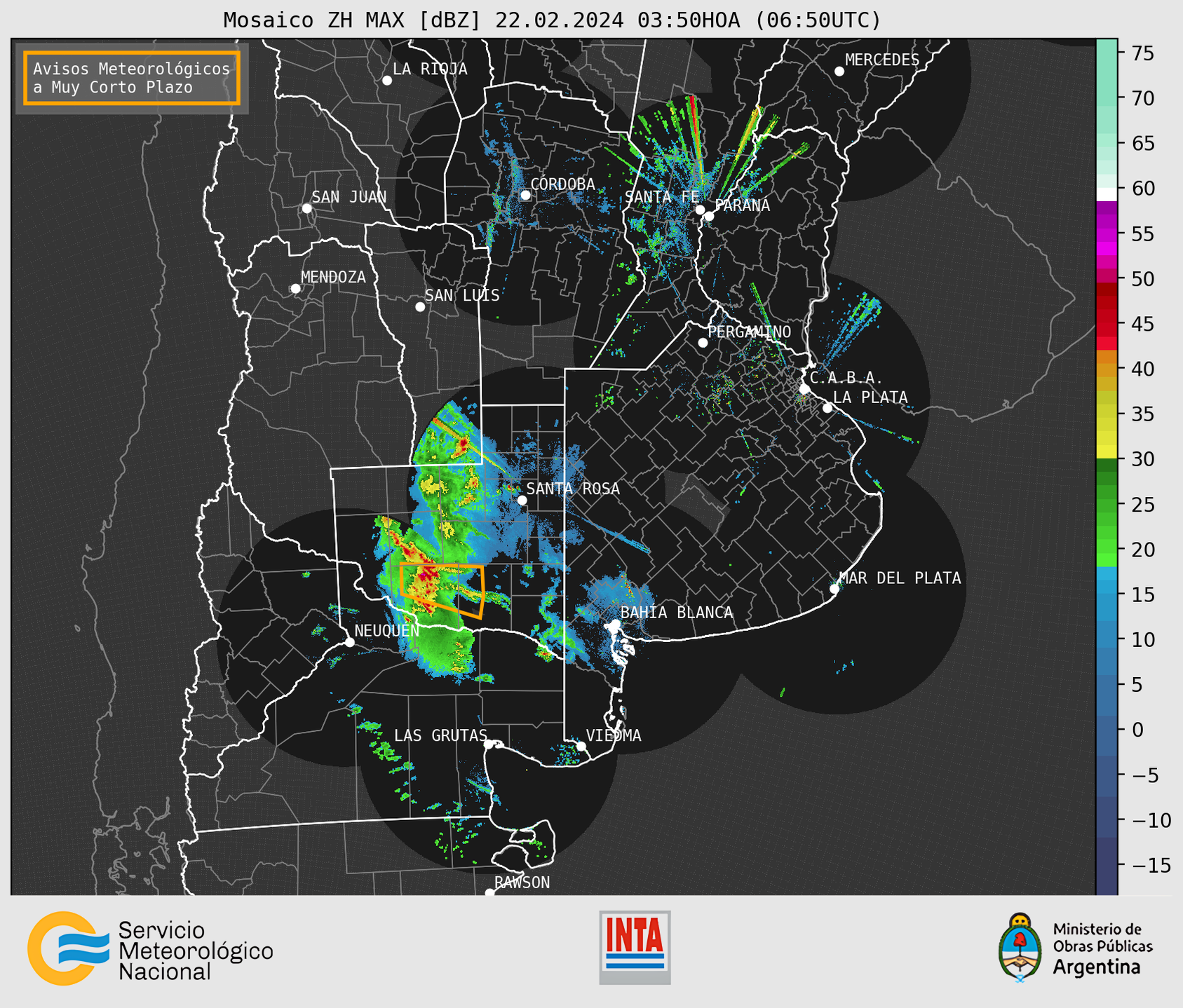Click the white dot marking Neuquén
This screenshot has width=1183, height=1008.
pos(349,642)
